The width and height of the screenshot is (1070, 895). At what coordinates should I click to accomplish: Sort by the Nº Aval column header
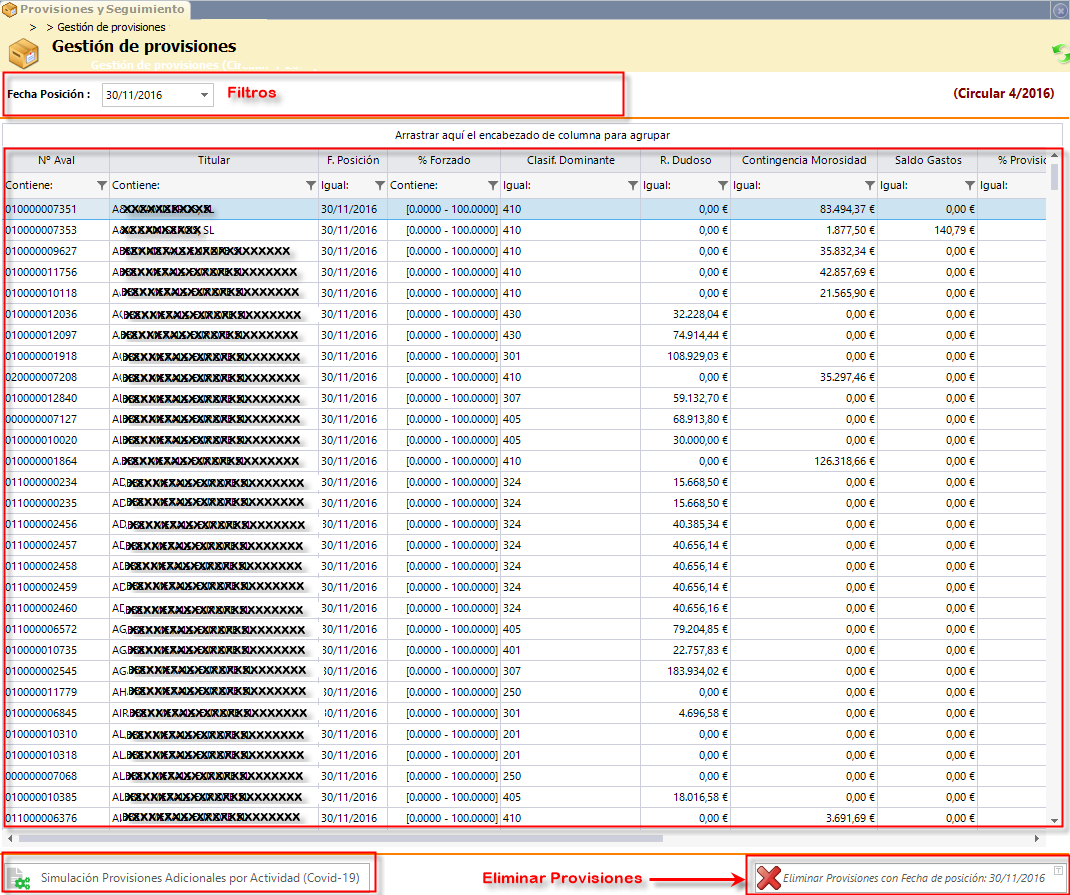57,160
